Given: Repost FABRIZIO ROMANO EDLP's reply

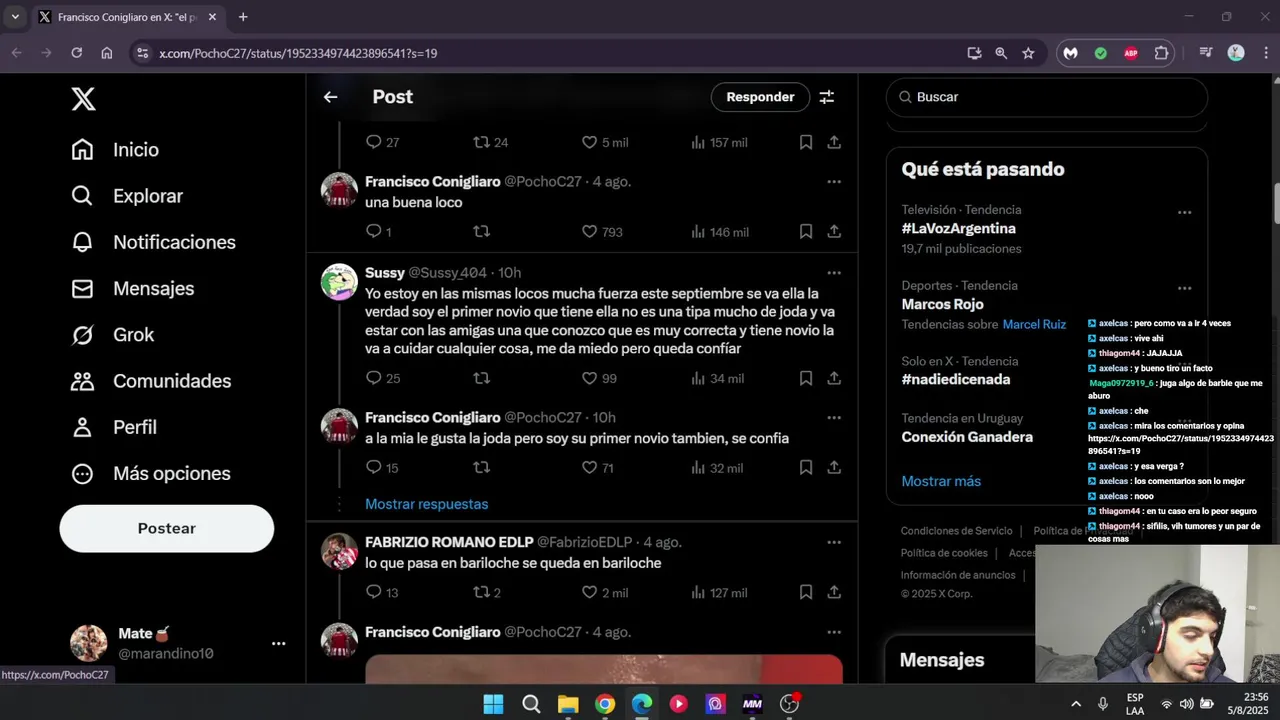Looking at the screenshot, I should pos(486,592).
